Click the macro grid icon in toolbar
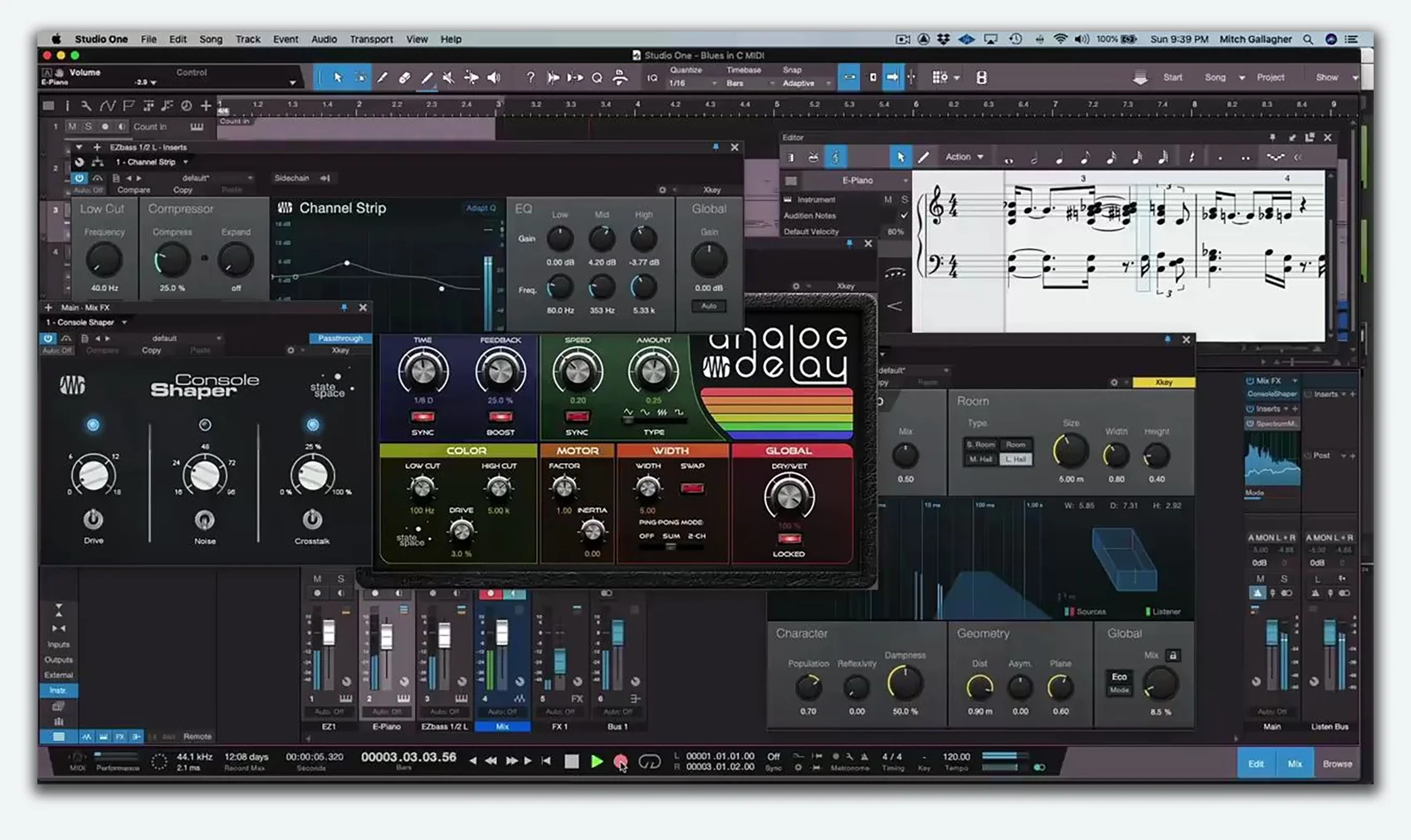The image size is (1411, 840). click(x=940, y=77)
